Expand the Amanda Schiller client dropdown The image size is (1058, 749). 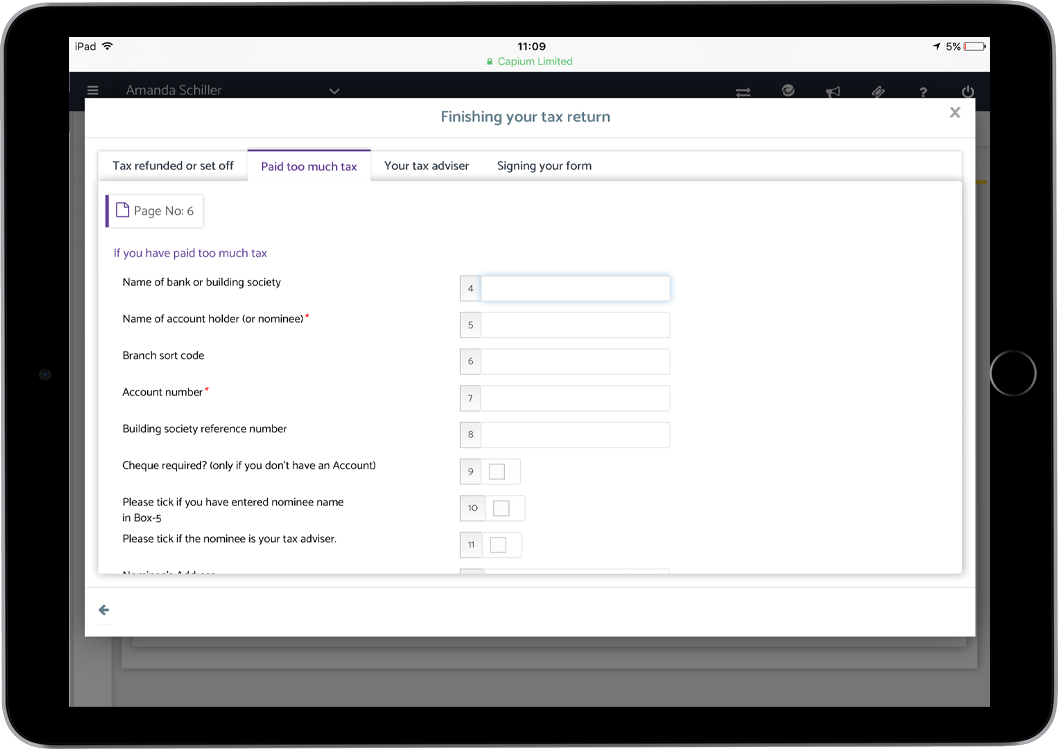[334, 91]
